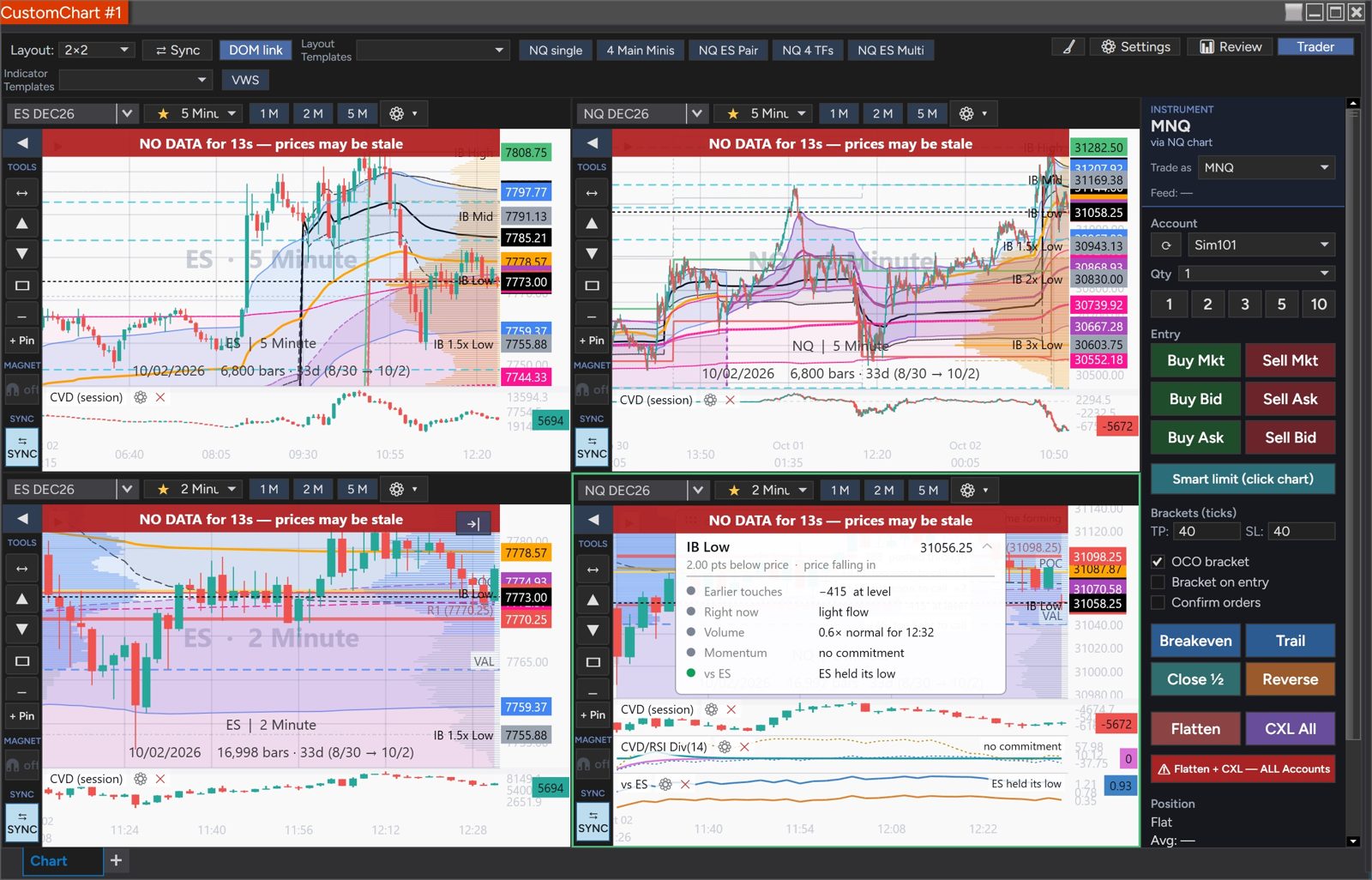Select up-arrow marker tool in bottom-left ES chart
This screenshot has height=880, width=1372.
tap(22, 599)
